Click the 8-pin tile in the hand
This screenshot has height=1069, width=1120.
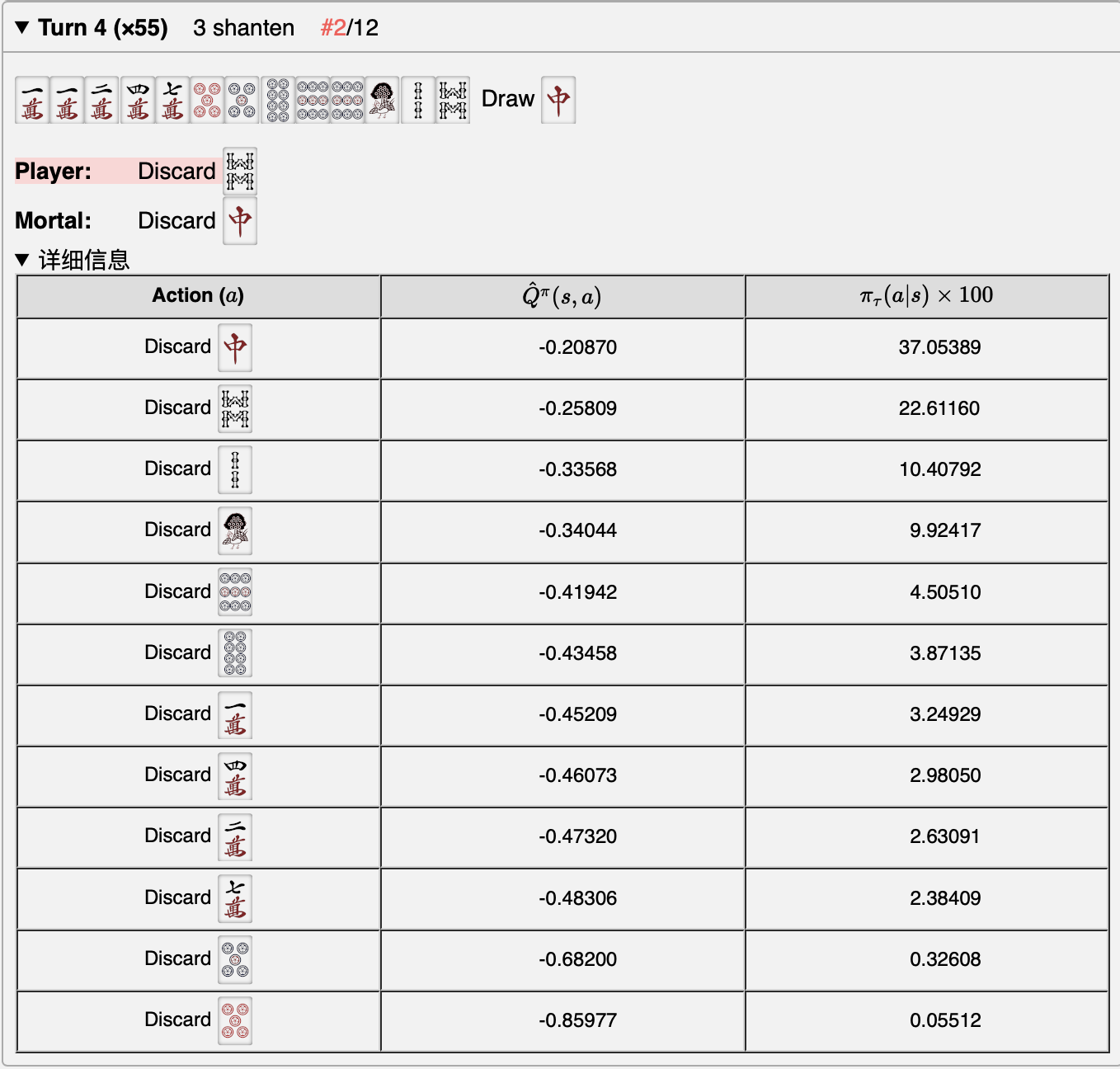278,101
